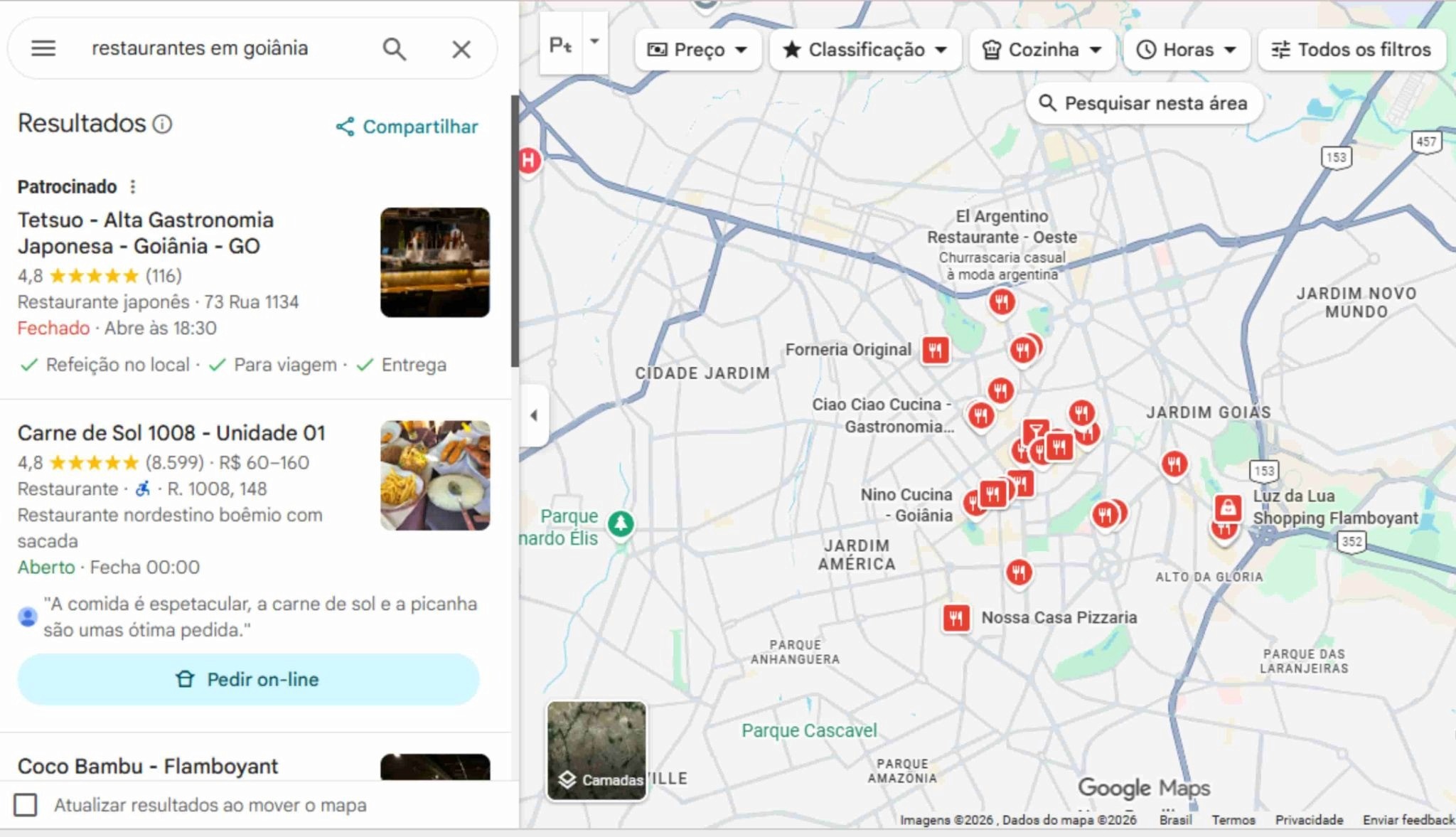Viewport: 1456px width, 837px height.
Task: Click restaurant pin in Jardim Goiás area
Action: point(1174,465)
